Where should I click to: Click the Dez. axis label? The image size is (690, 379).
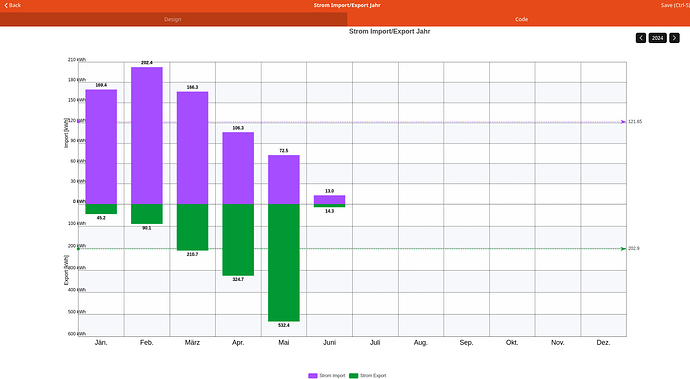pos(603,342)
